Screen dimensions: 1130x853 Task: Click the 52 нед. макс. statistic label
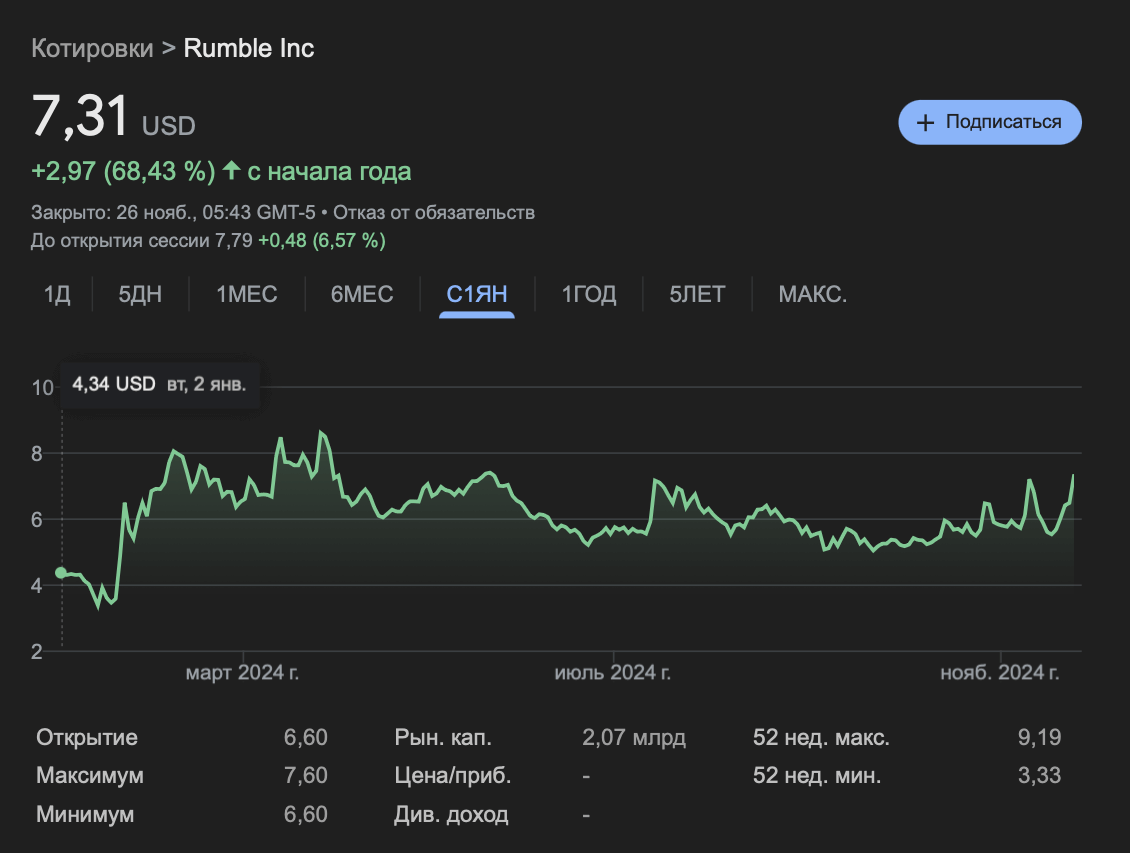click(820, 739)
